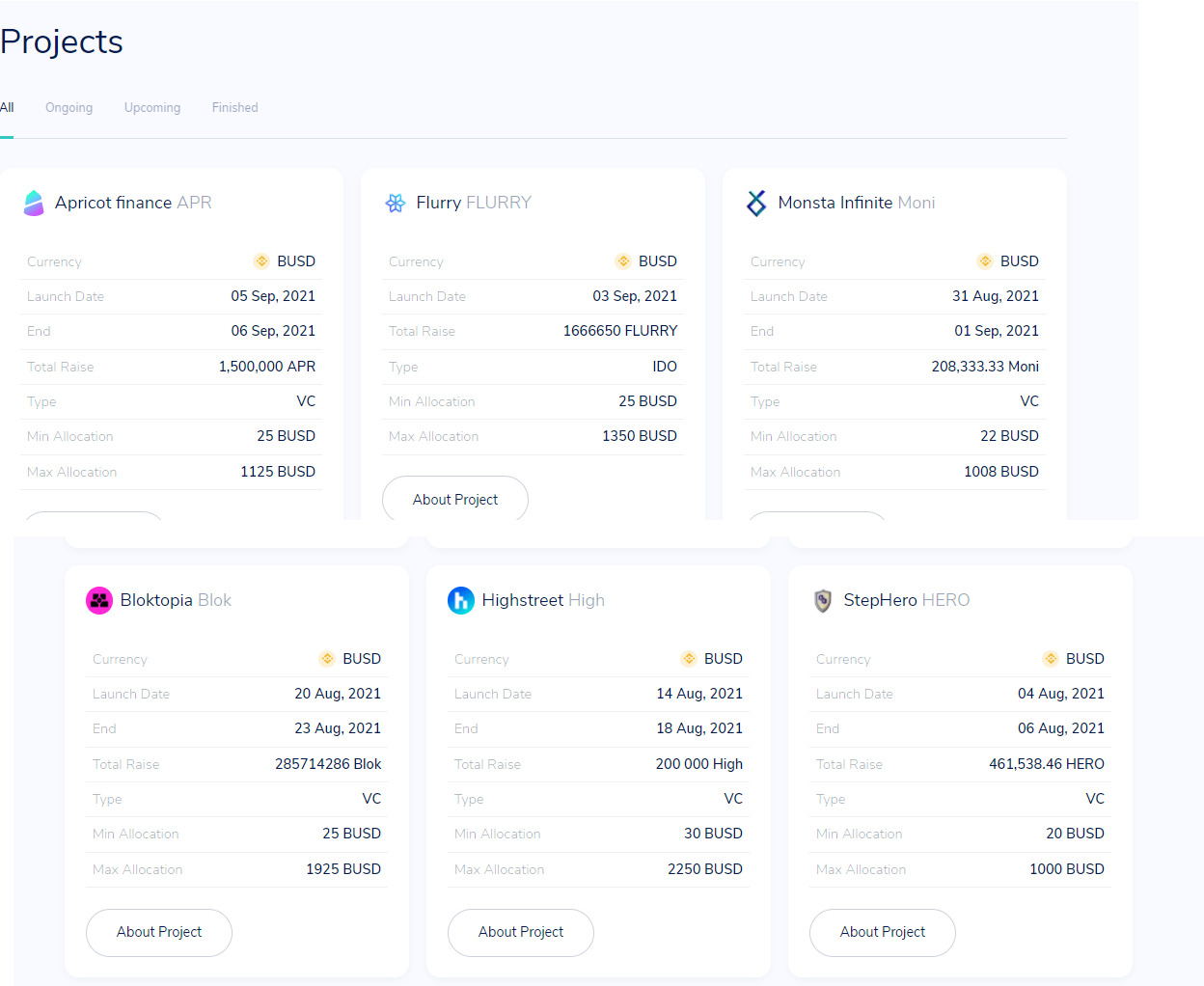Click the StepHero HERO title
Screen dimensions: 1204x986
click(x=907, y=600)
